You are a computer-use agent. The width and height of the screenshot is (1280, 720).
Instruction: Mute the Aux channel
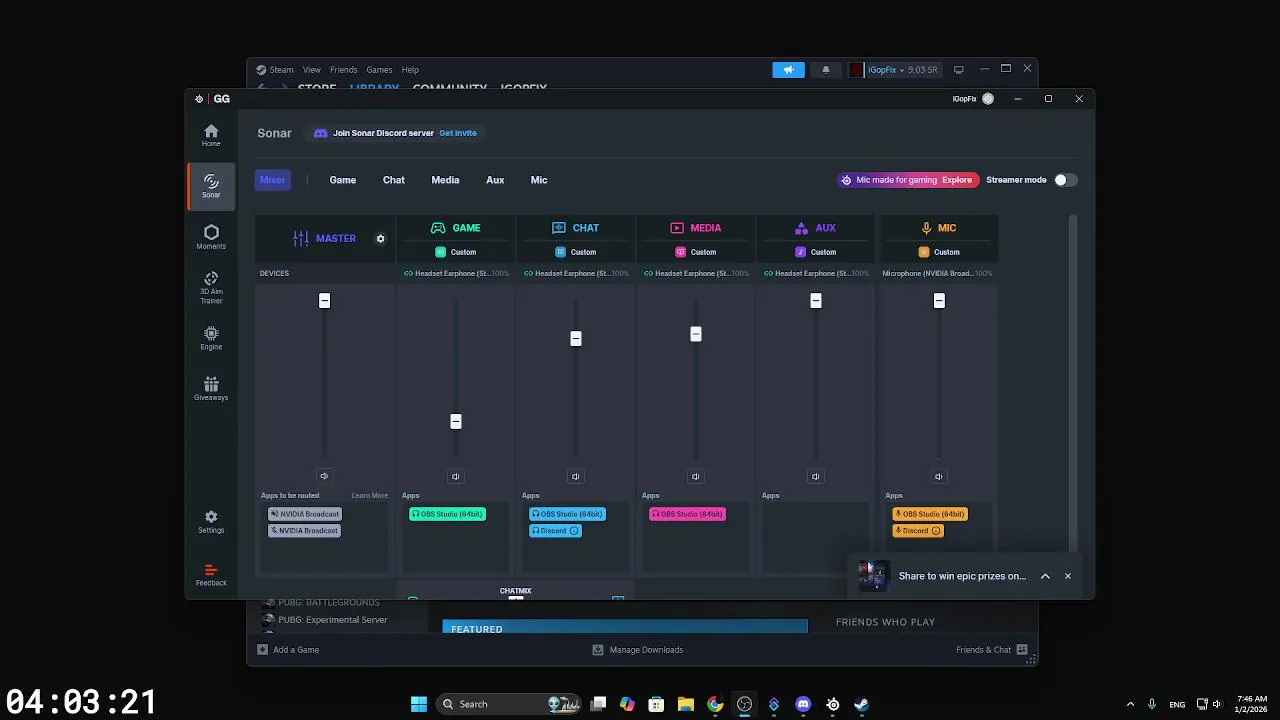pyautogui.click(x=815, y=476)
